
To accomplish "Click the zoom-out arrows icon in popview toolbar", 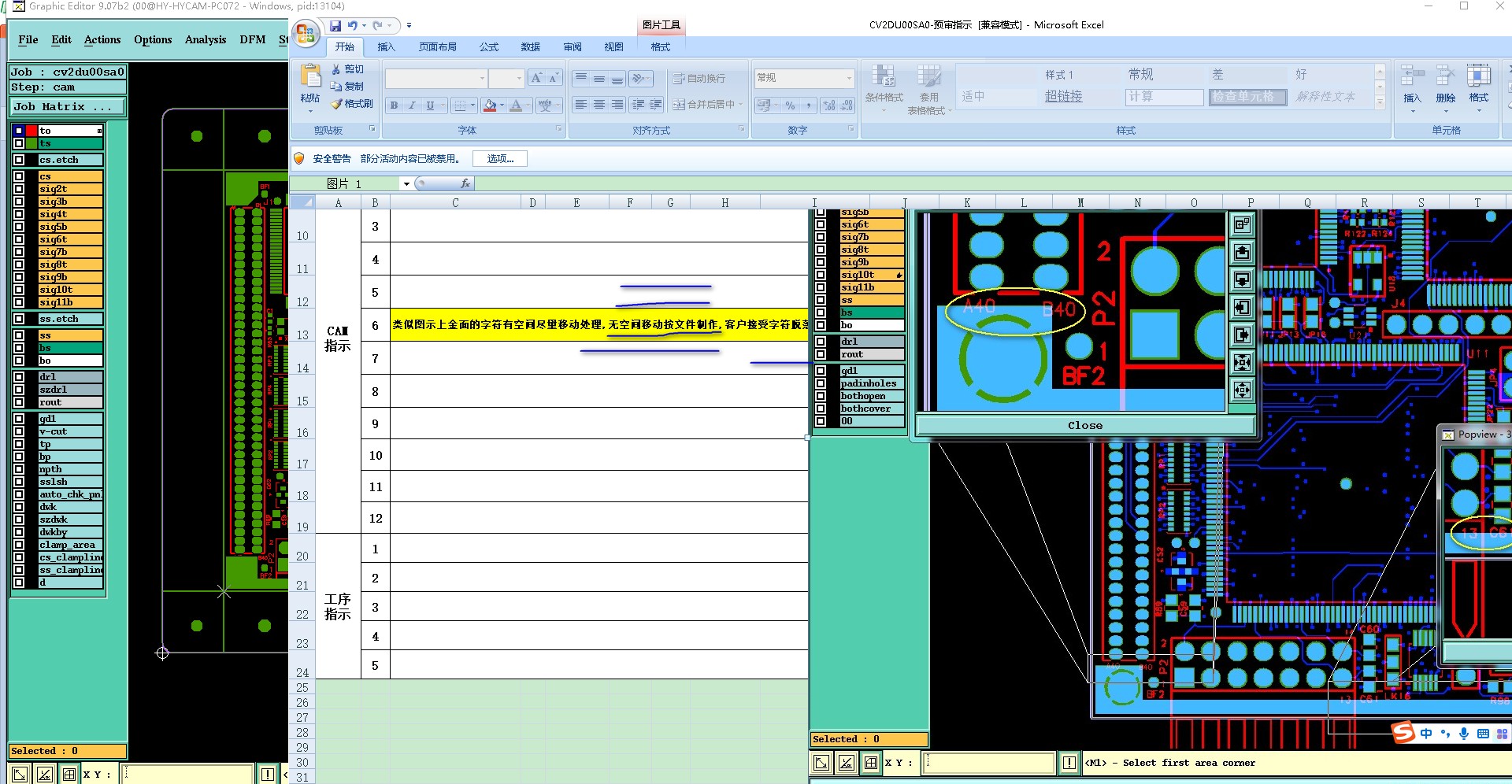I will (1242, 390).
